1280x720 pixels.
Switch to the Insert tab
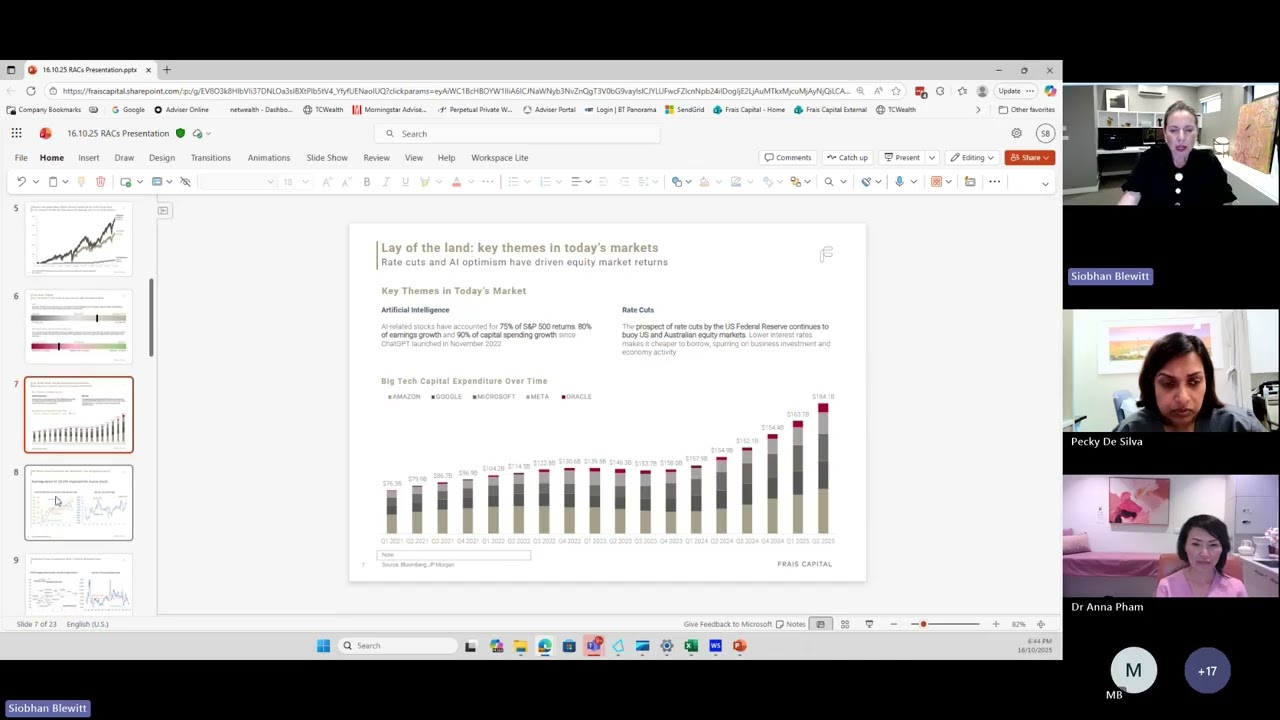click(x=89, y=157)
